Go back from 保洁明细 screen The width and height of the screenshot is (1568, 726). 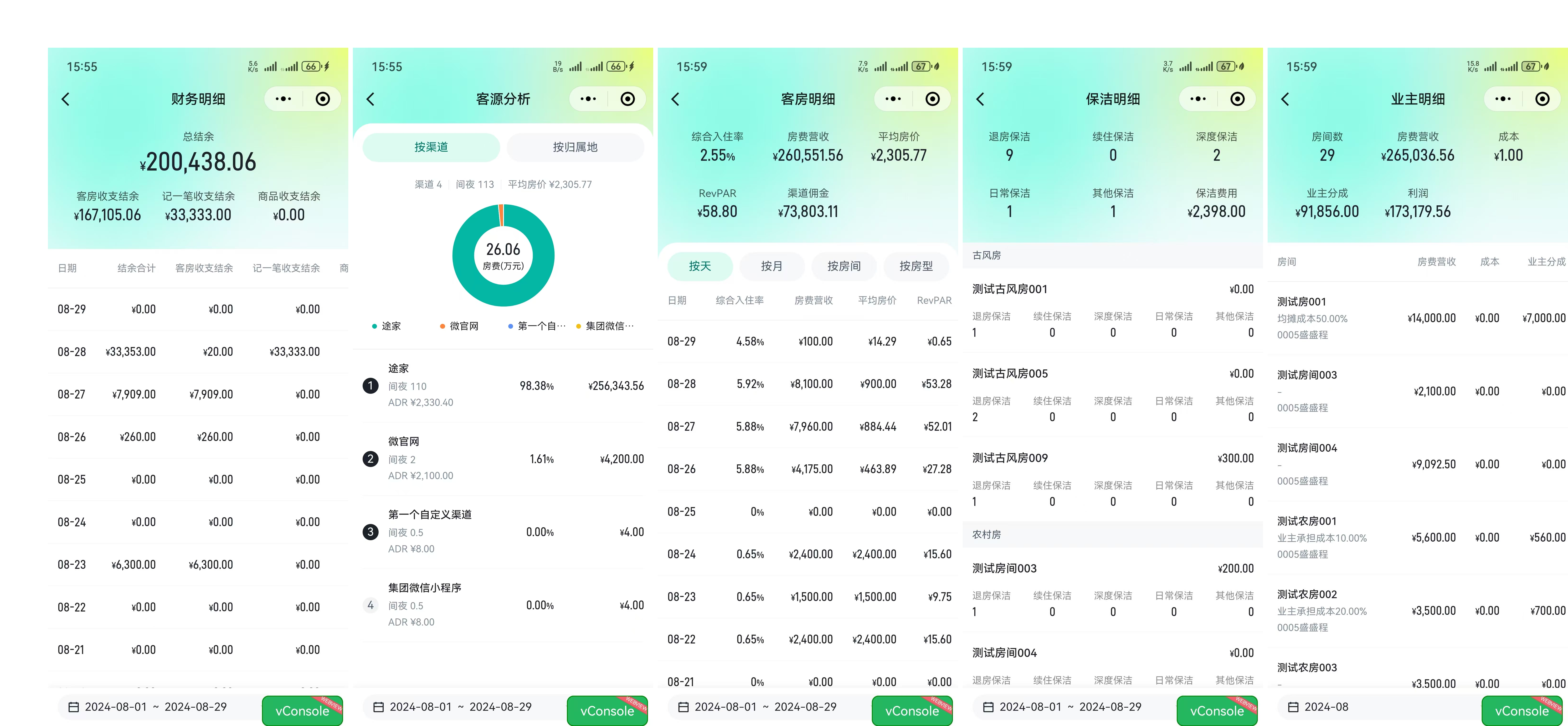pos(981,99)
